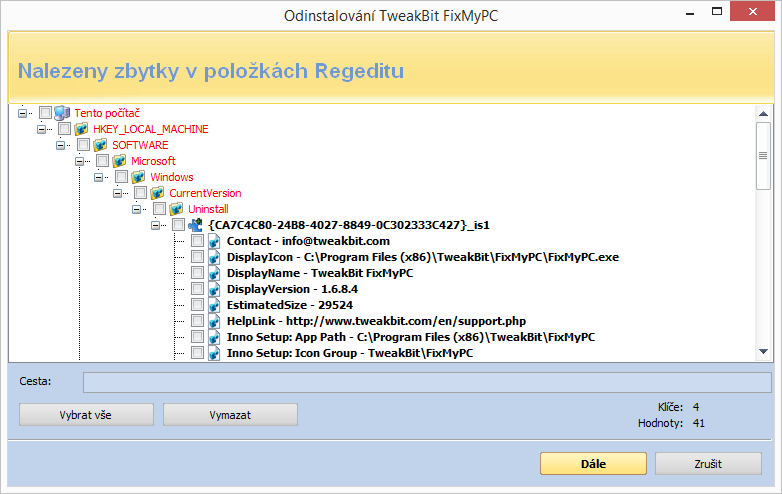782x494 pixels.
Task: Click the value icon for HelpLink entry
Action: (214, 321)
